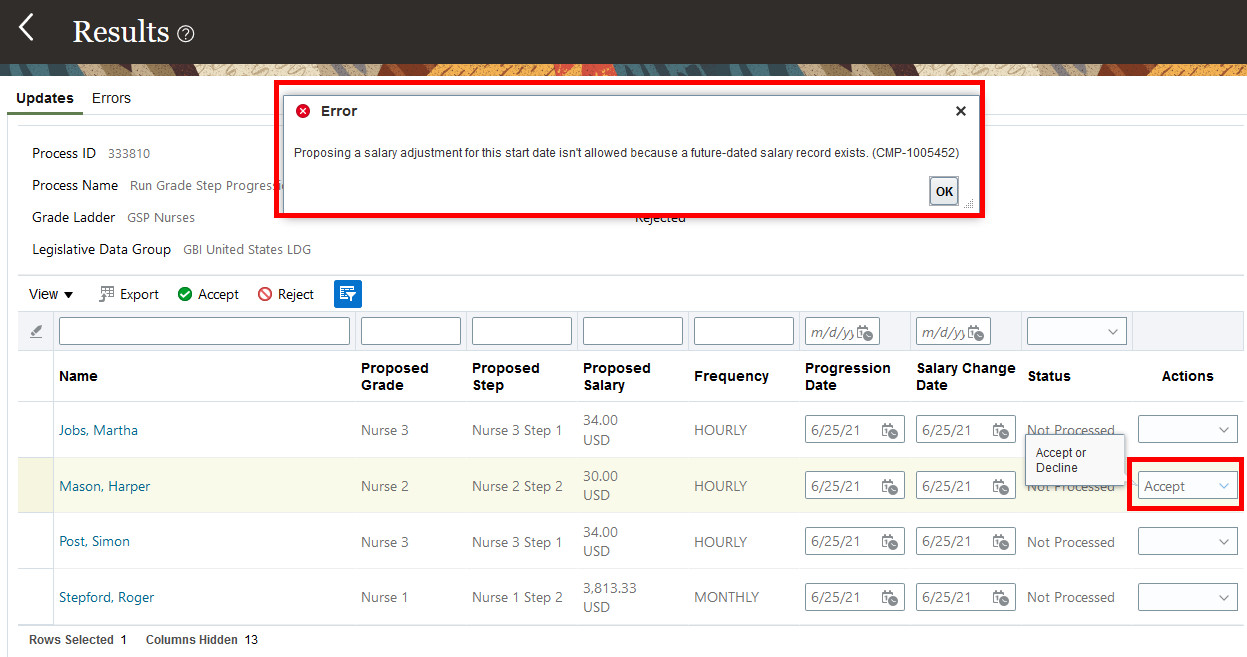Open the View menu
This screenshot has height=657, width=1247.
[x=51, y=294]
